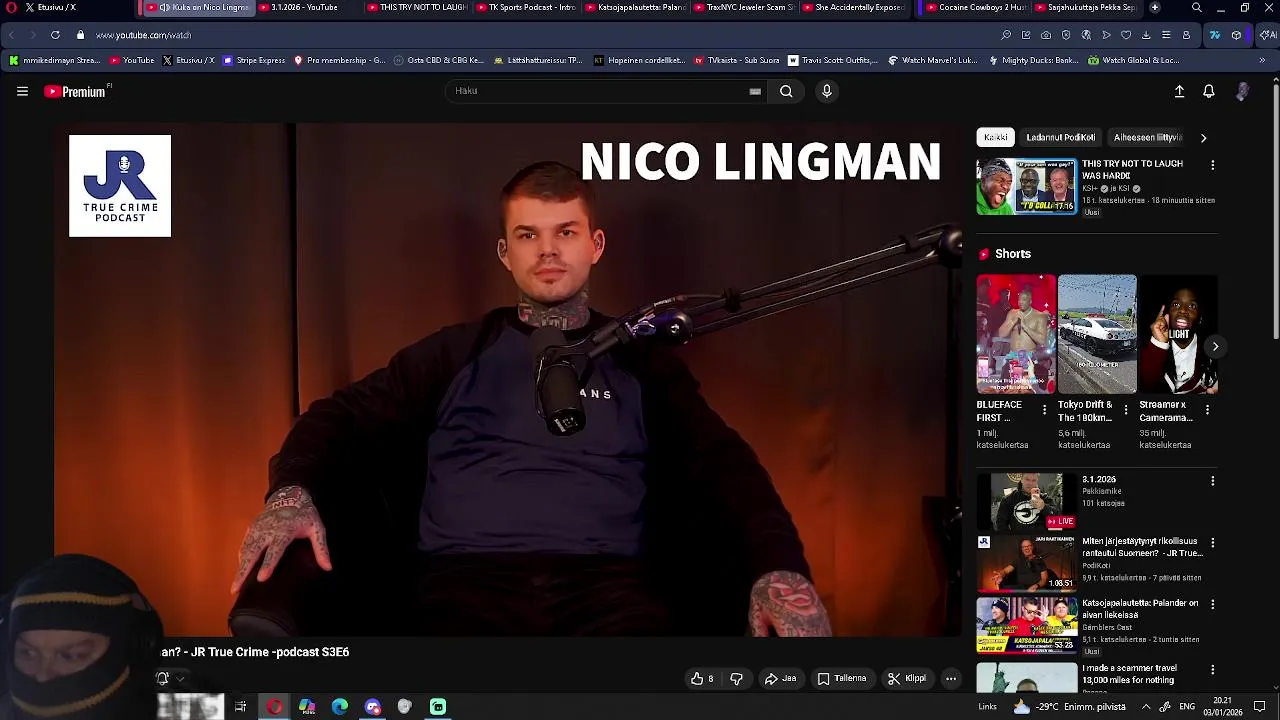Open browser downloads arrow icon
Viewport: 1280px width, 720px height.
(x=1146, y=35)
